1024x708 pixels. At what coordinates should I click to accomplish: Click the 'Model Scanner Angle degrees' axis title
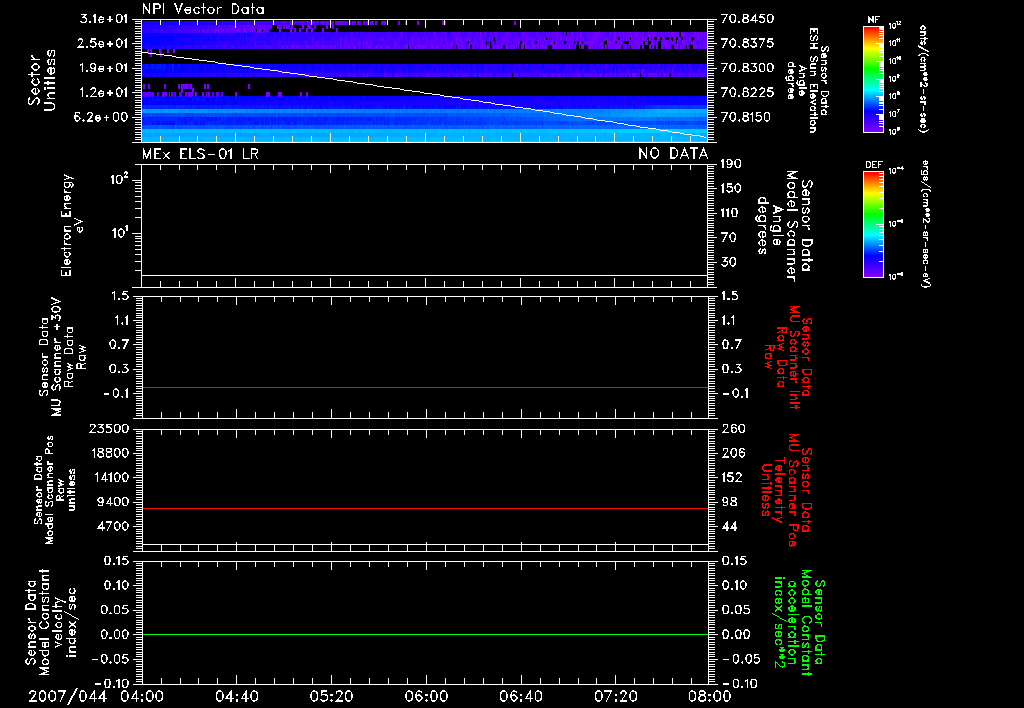click(x=784, y=226)
